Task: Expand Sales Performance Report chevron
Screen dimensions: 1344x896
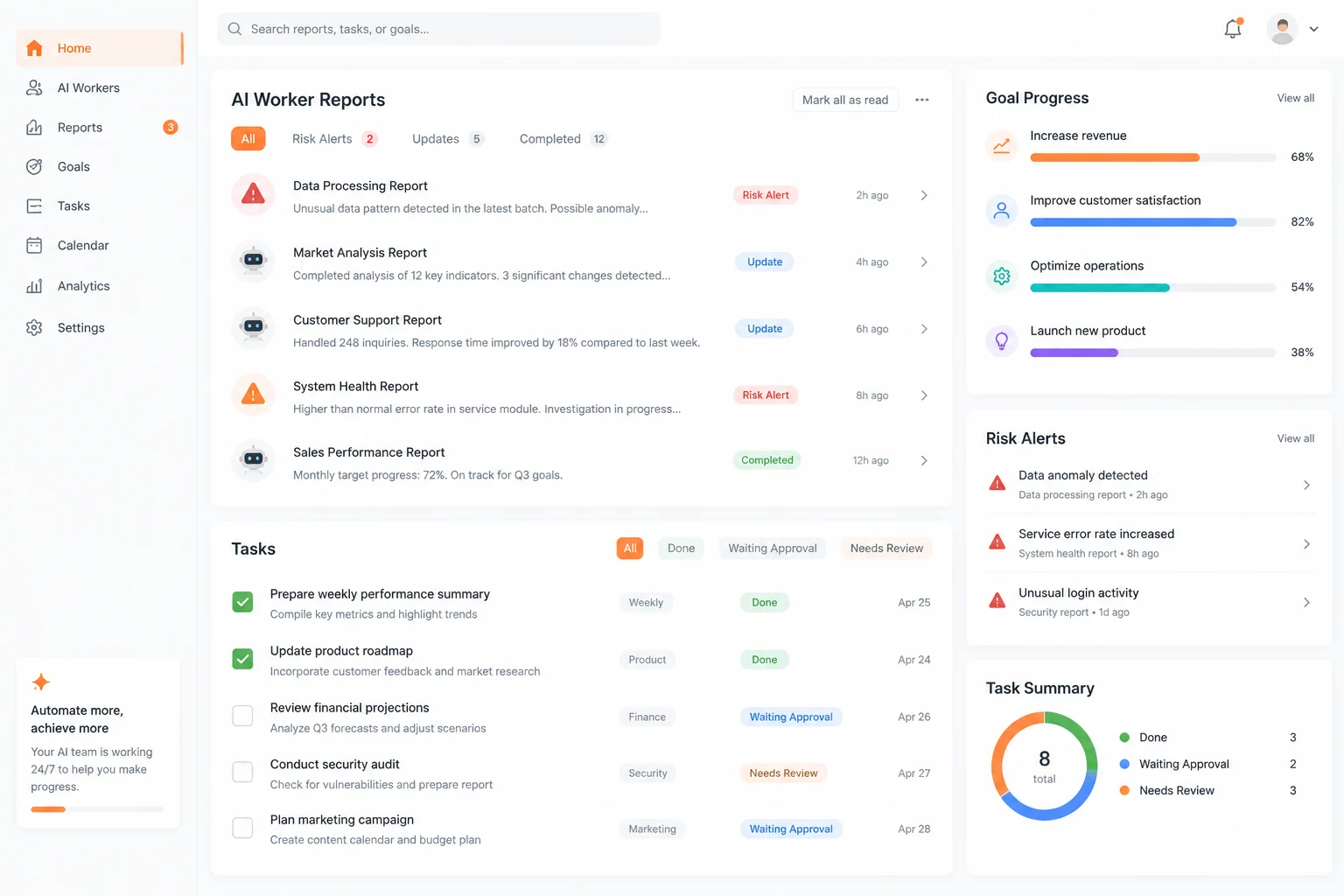Action: [924, 460]
